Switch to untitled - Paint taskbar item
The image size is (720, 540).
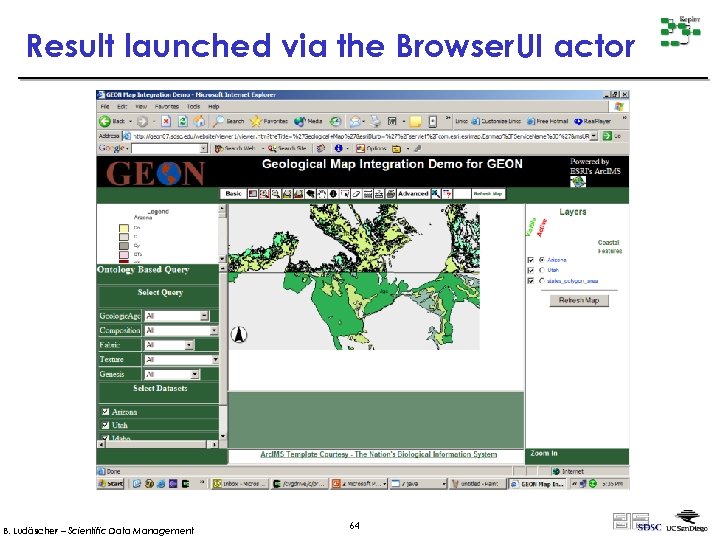click(476, 484)
